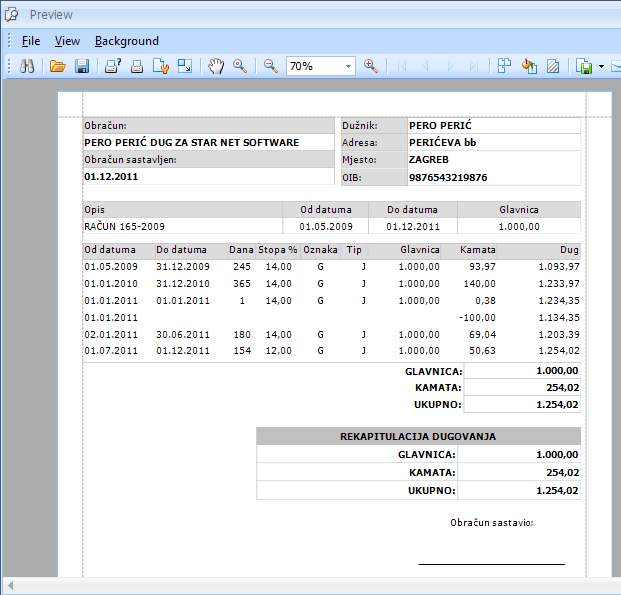This screenshot has height=595, width=621.
Task: Click the page Color fill icon
Action: pyautogui.click(x=529, y=66)
